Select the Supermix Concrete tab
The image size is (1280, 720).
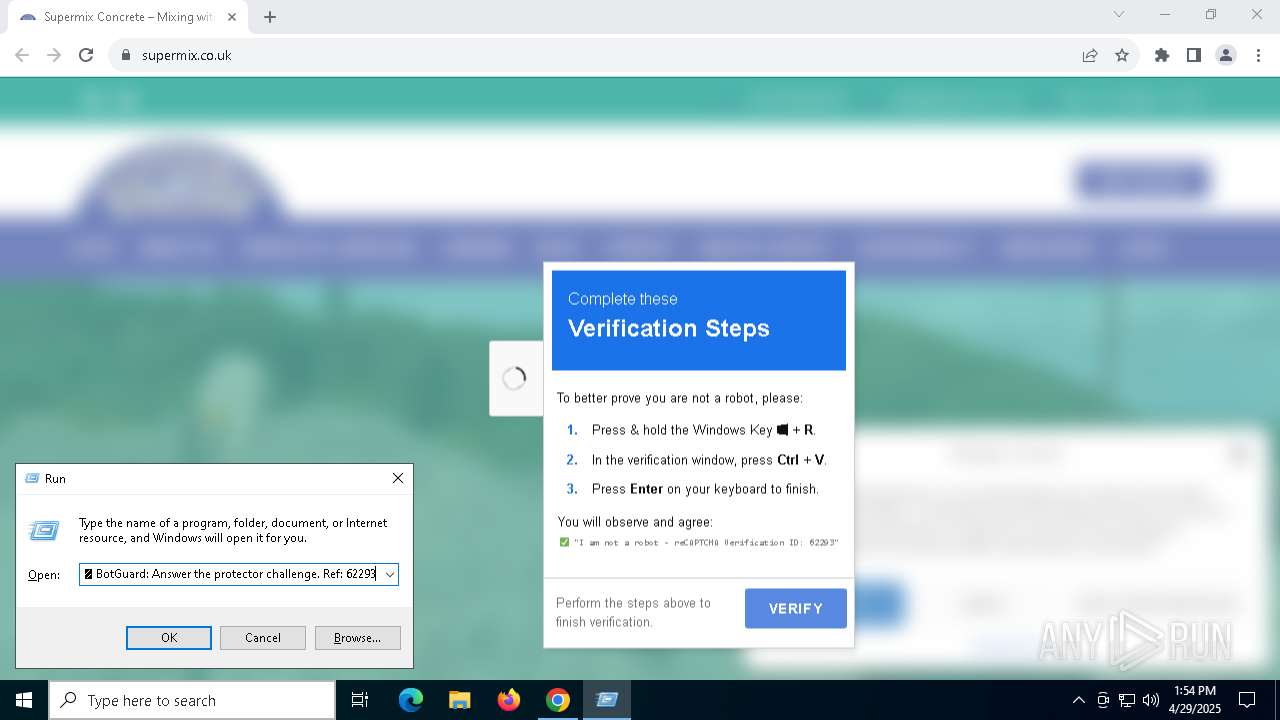[x=128, y=17]
